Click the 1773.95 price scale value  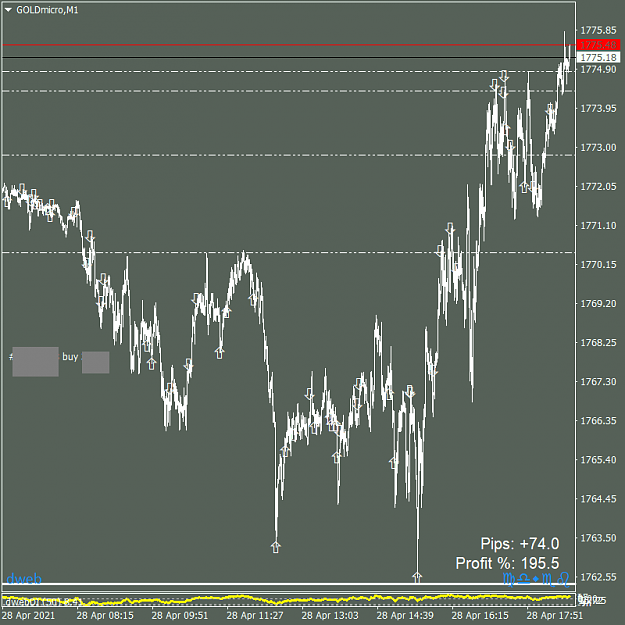pyautogui.click(x=598, y=108)
